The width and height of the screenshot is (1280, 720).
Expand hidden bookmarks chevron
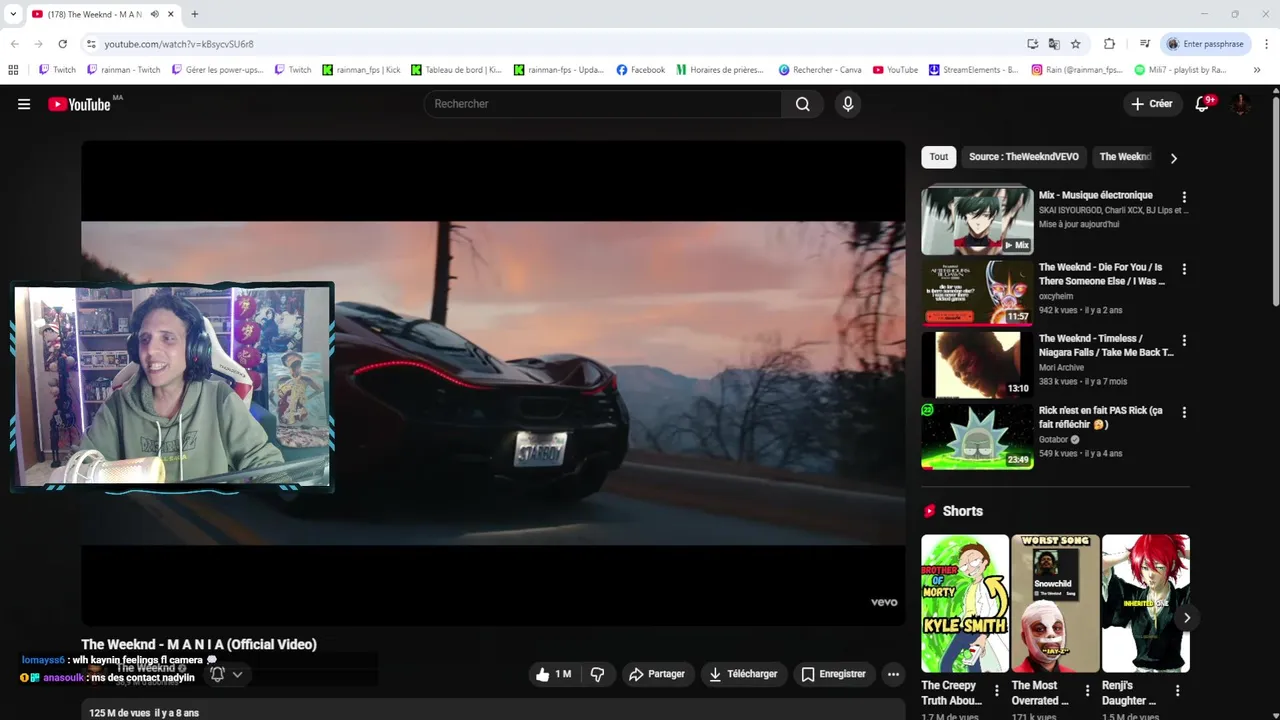coord(1257,70)
